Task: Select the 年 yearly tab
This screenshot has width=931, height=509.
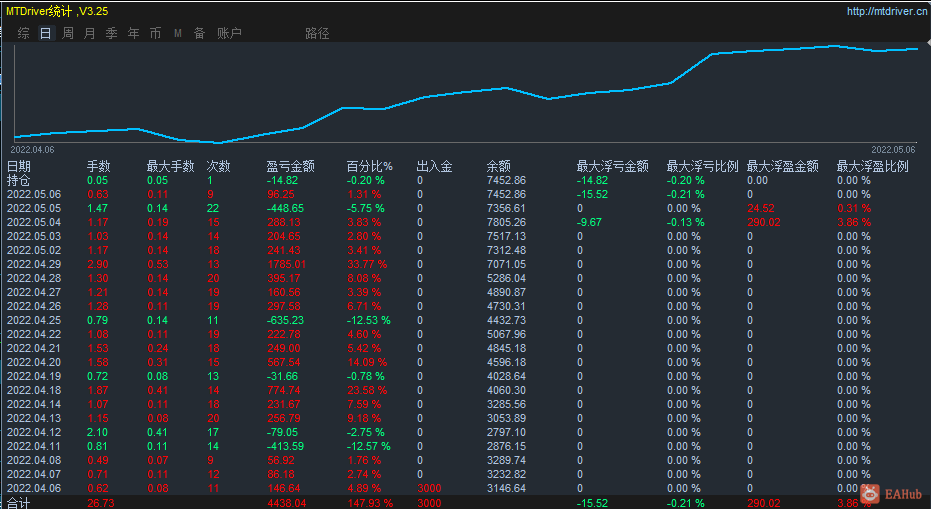Action: (x=134, y=33)
